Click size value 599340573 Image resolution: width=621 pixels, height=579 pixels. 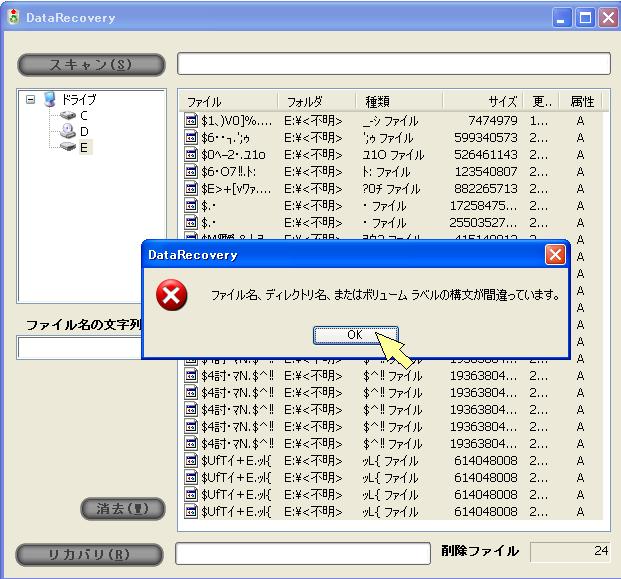click(486, 137)
